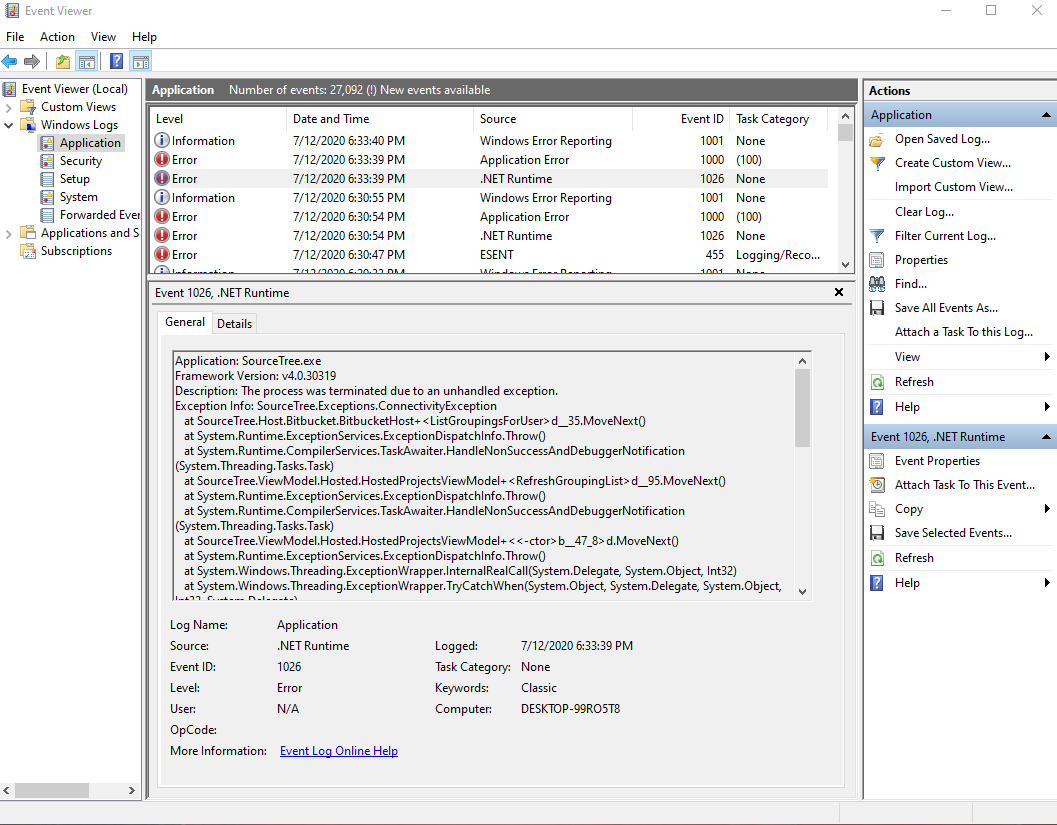Viewport: 1057px width, 825px height.
Task: Click the Security log icon in tree
Action: (x=47, y=161)
